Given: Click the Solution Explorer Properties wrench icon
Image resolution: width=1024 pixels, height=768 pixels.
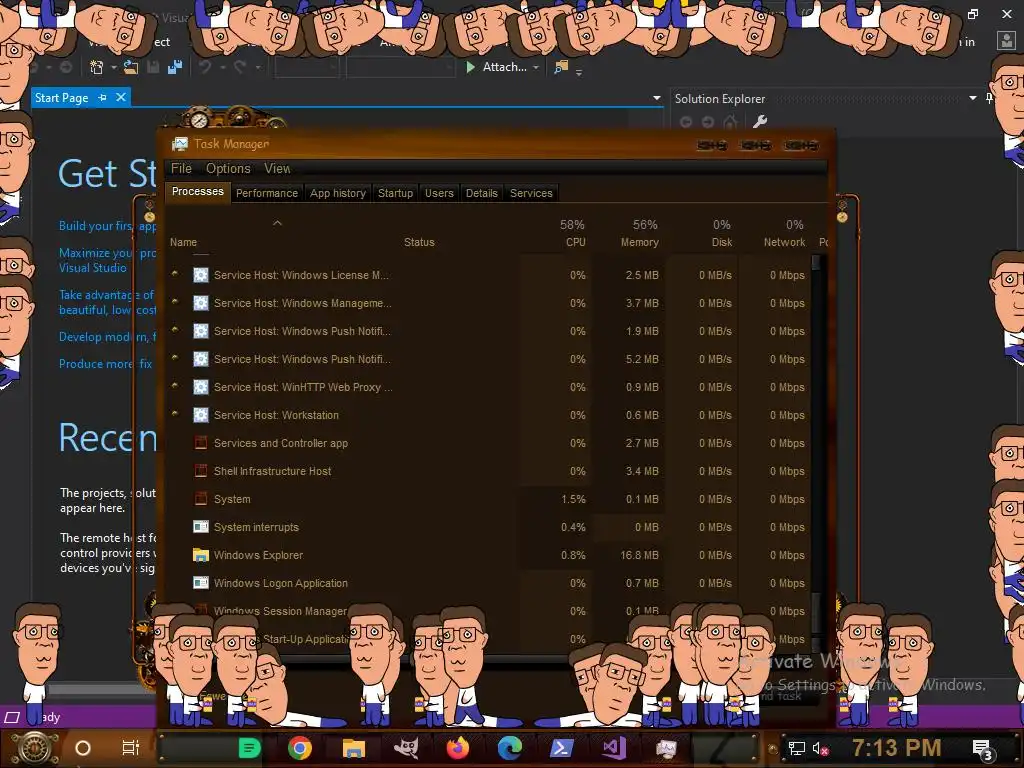Looking at the screenshot, I should click(760, 121).
